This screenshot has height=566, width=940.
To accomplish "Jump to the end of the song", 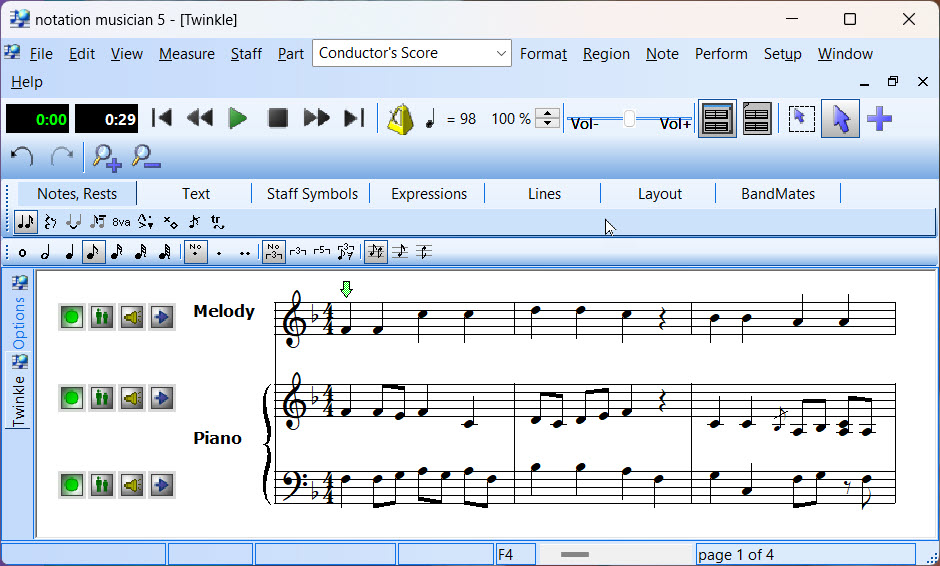I will [354, 118].
